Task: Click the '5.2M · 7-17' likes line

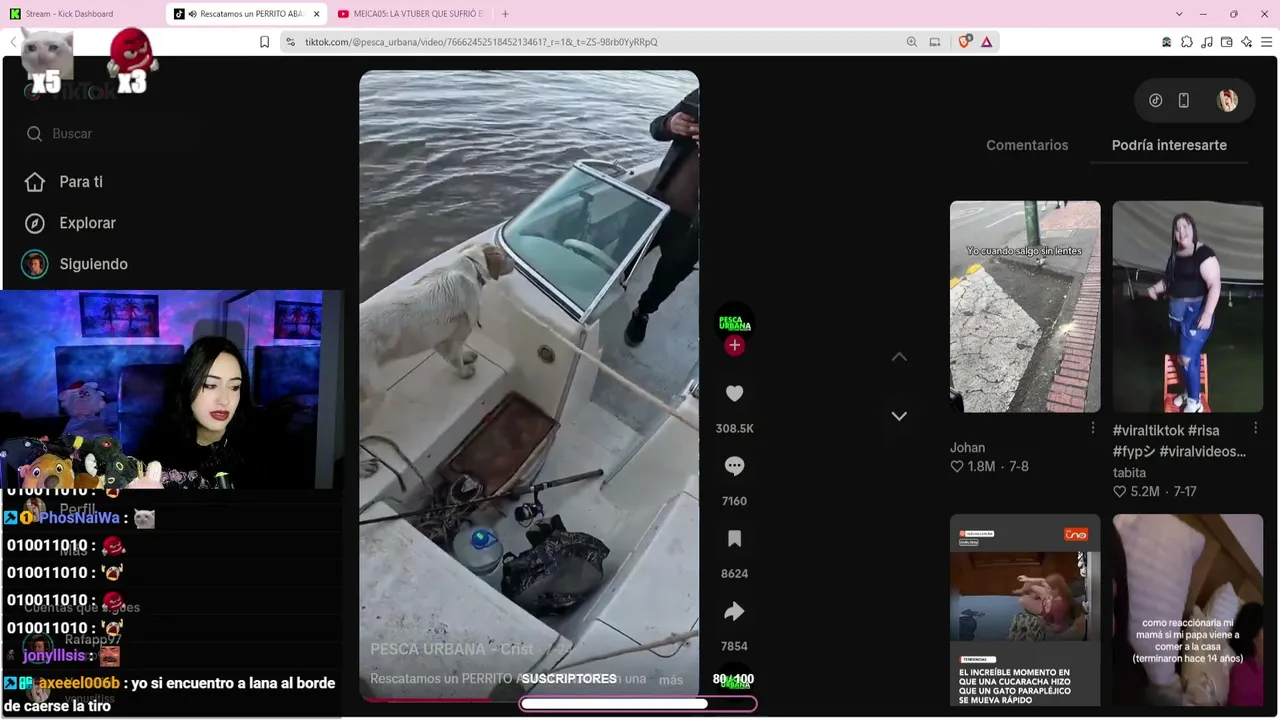Action: tap(1155, 492)
